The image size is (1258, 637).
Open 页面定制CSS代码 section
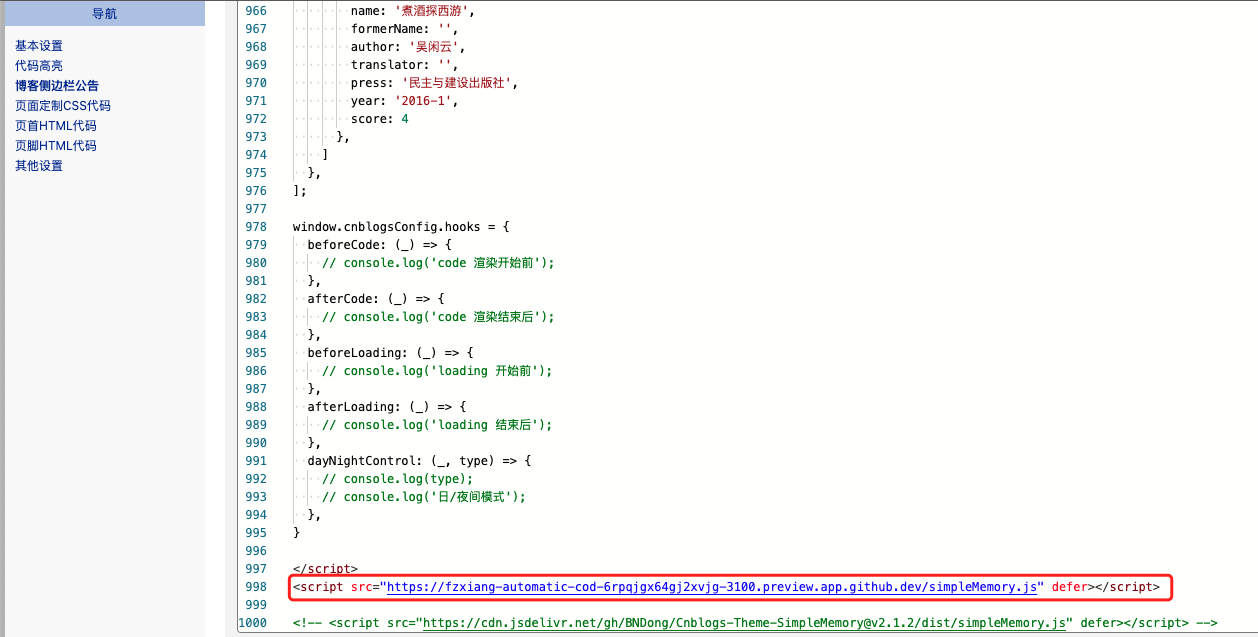(63, 106)
